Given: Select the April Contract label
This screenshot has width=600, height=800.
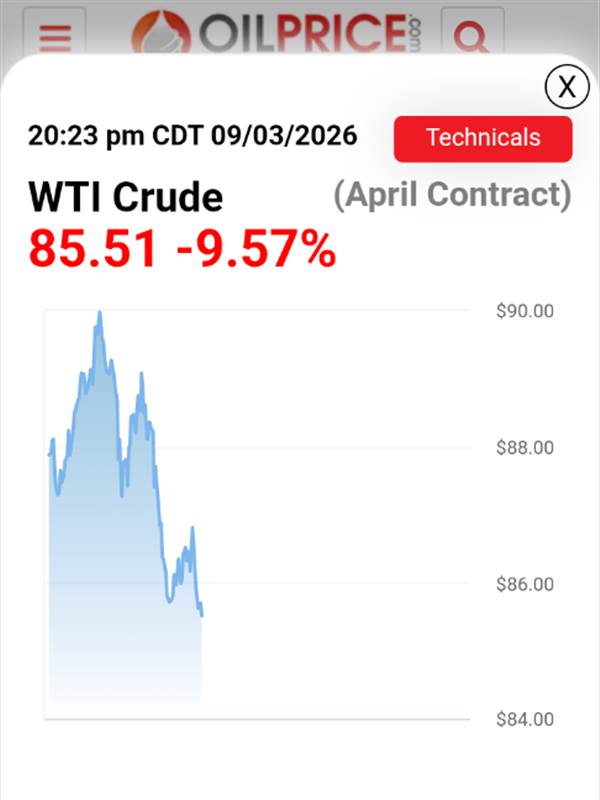Looking at the screenshot, I should coord(452,194).
